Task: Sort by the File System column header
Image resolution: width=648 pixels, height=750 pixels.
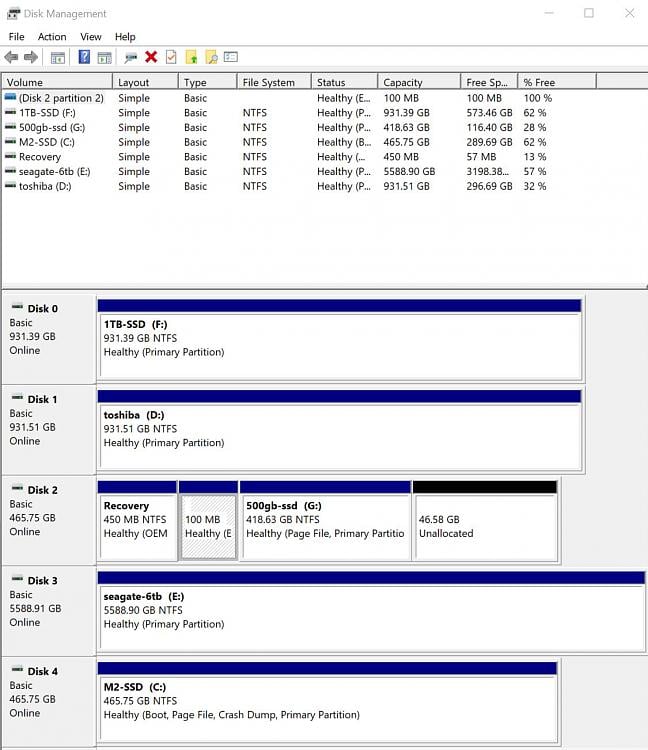Action: tap(274, 82)
